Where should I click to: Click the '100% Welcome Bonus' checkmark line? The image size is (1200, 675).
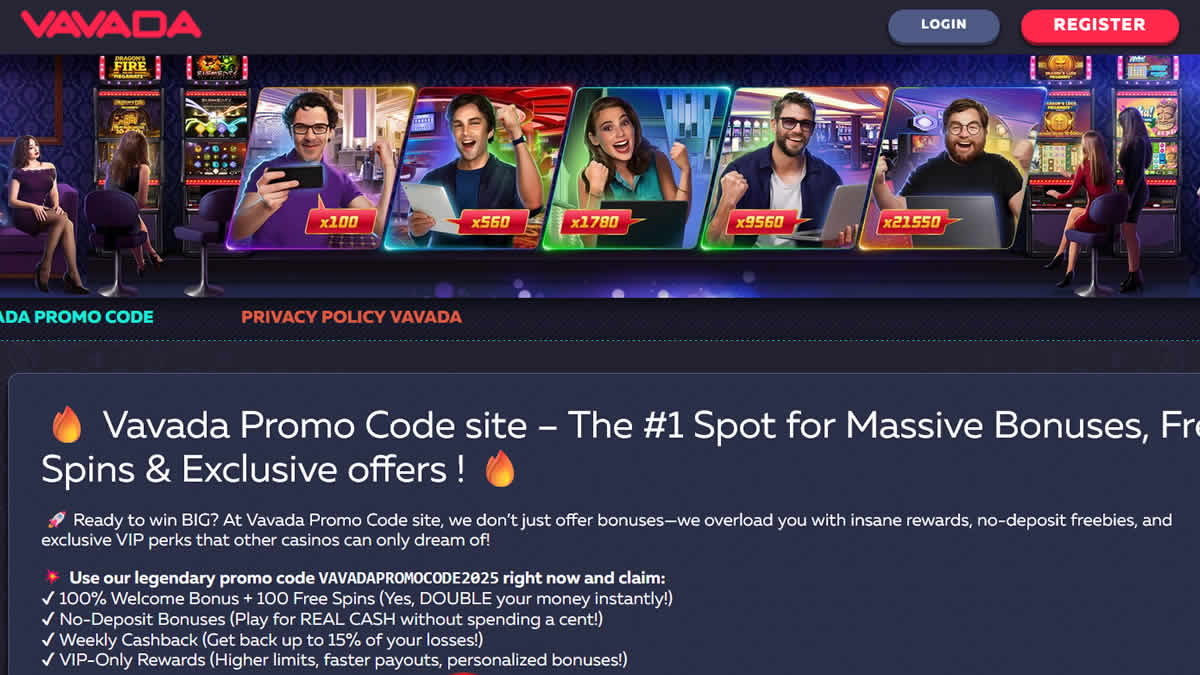(357, 598)
